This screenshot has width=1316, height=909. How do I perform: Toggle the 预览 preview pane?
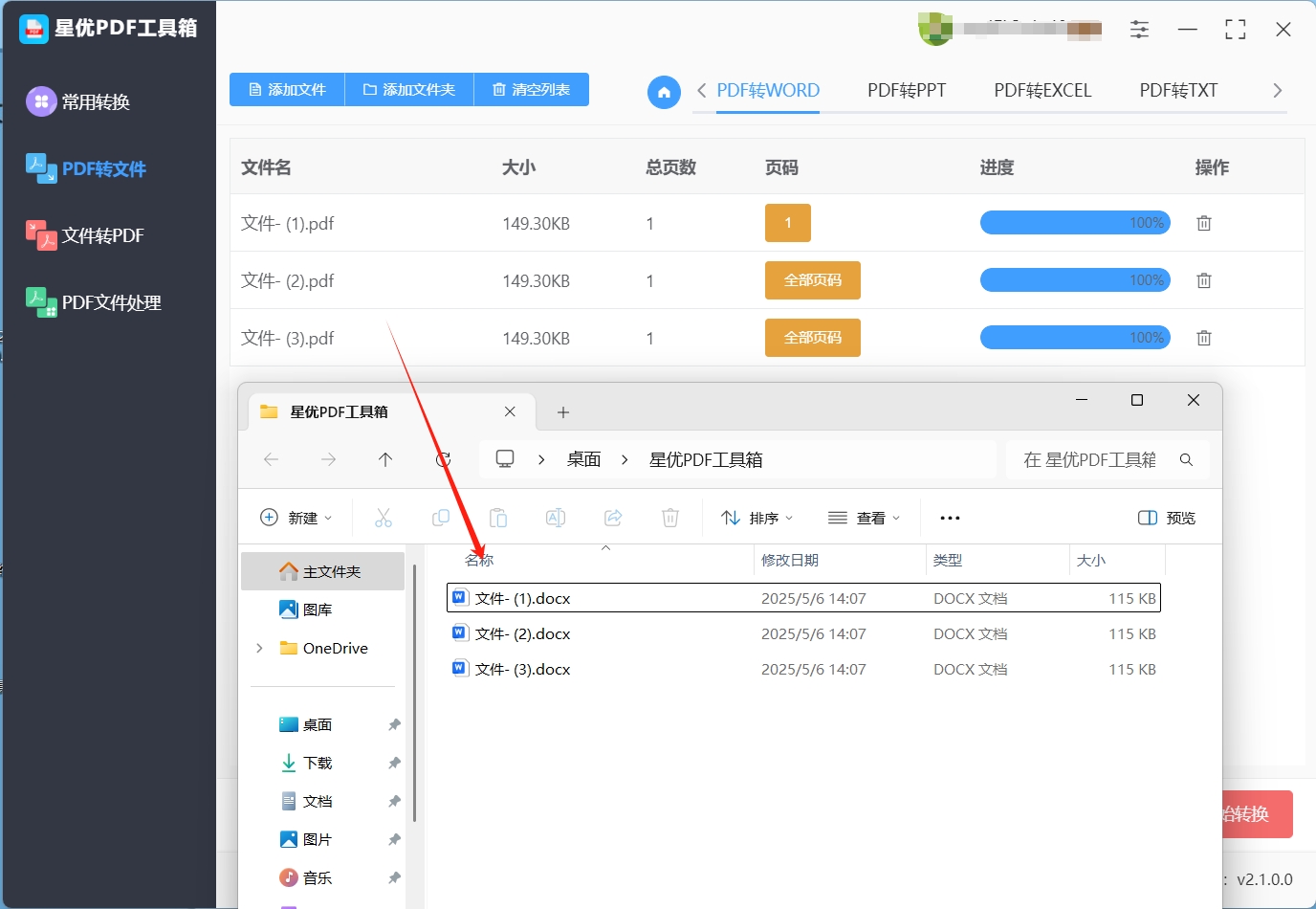click(x=1167, y=518)
